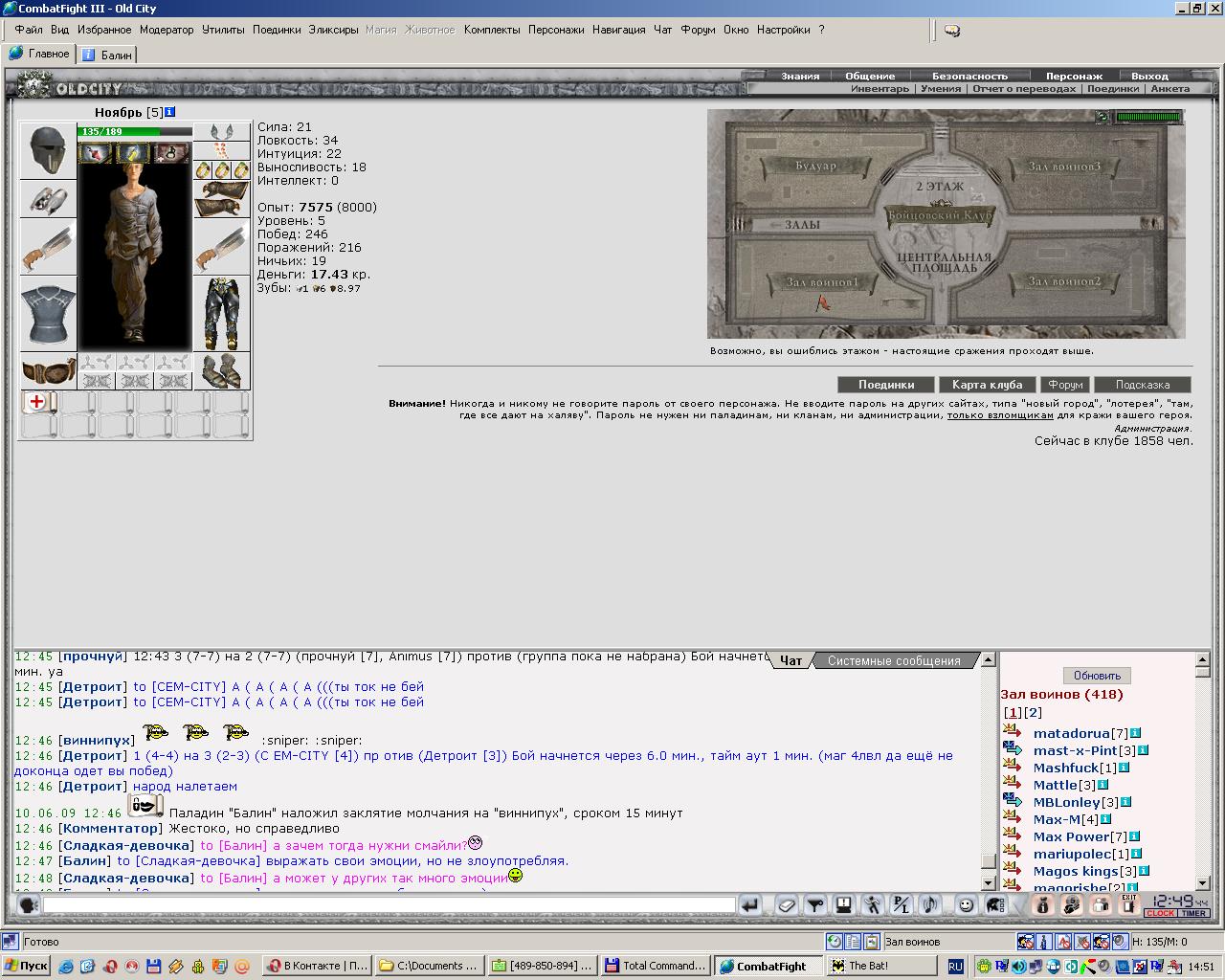Switch to the Балин tab
Image resolution: width=1225 pixels, height=980 pixels.
click(x=107, y=55)
